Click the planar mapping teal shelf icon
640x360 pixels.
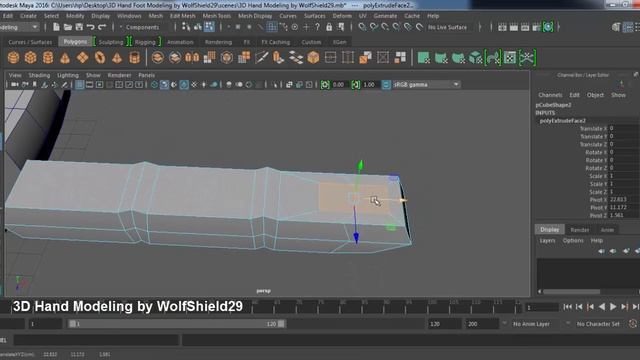[424, 58]
